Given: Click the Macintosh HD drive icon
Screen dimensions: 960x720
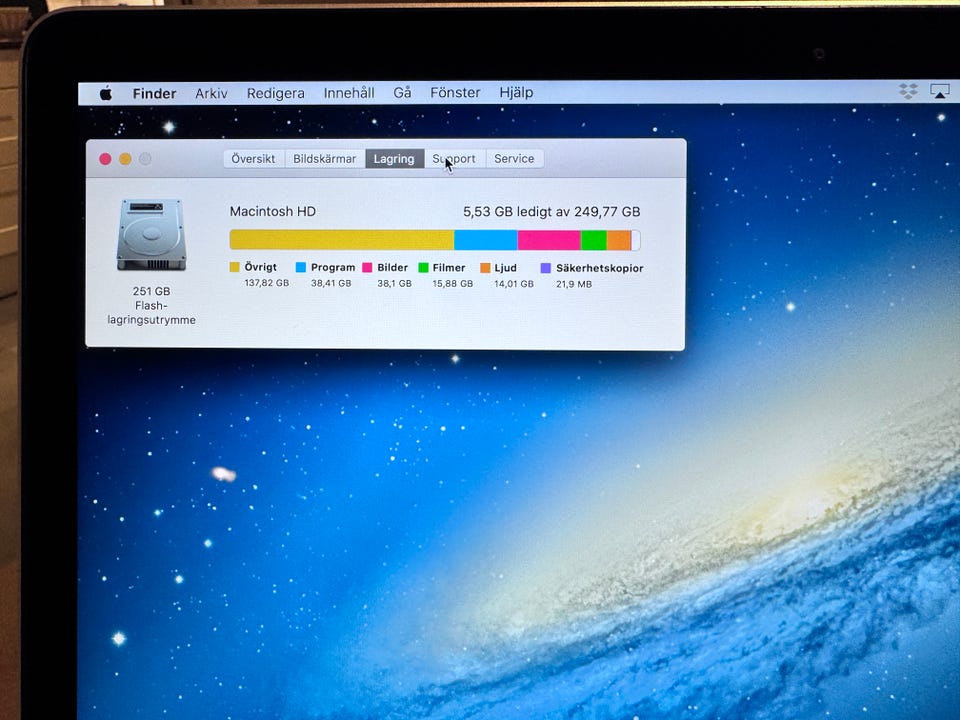Looking at the screenshot, I should [151, 234].
